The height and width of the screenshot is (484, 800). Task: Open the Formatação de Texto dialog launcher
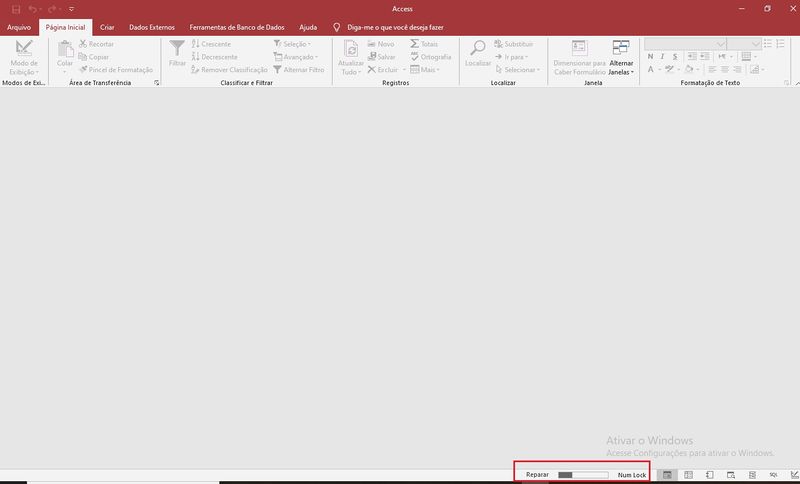(x=786, y=83)
